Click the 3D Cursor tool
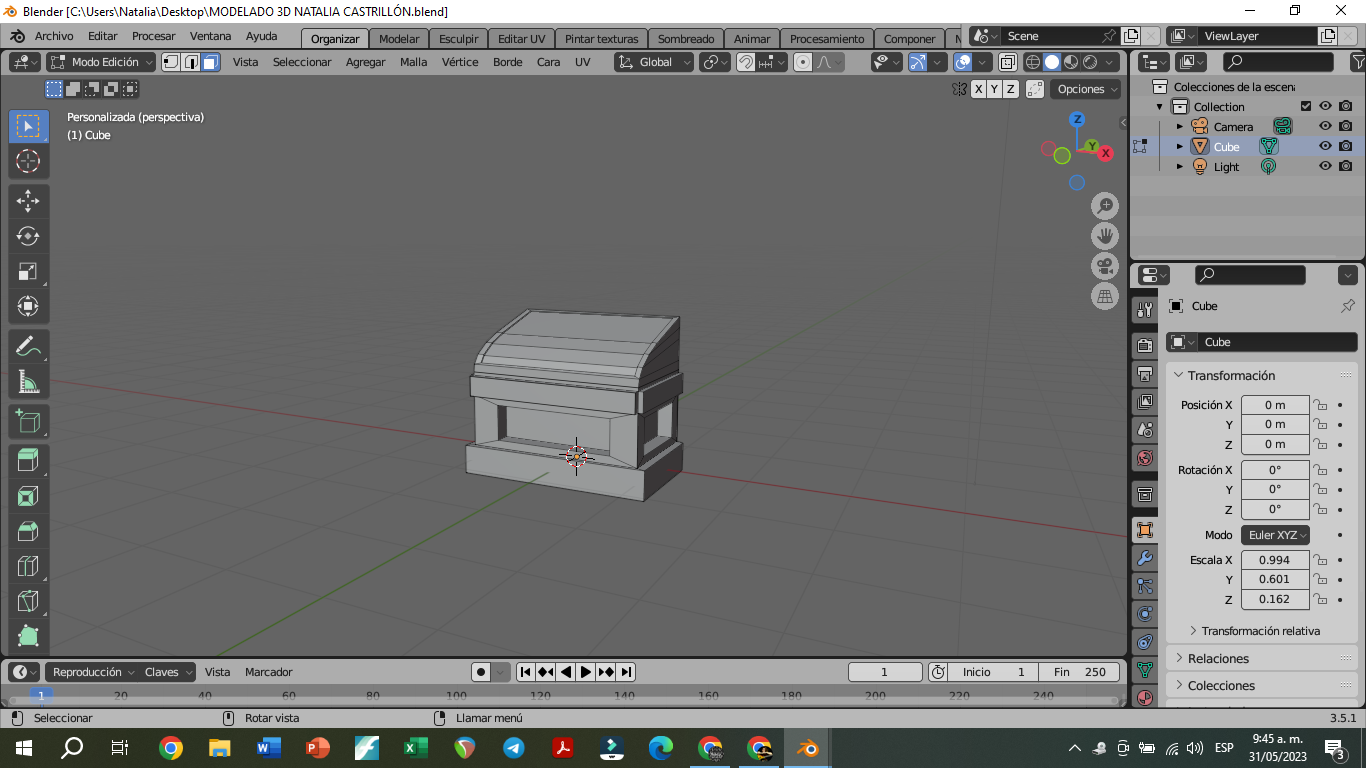Screen dimensions: 1366x768 (28, 161)
